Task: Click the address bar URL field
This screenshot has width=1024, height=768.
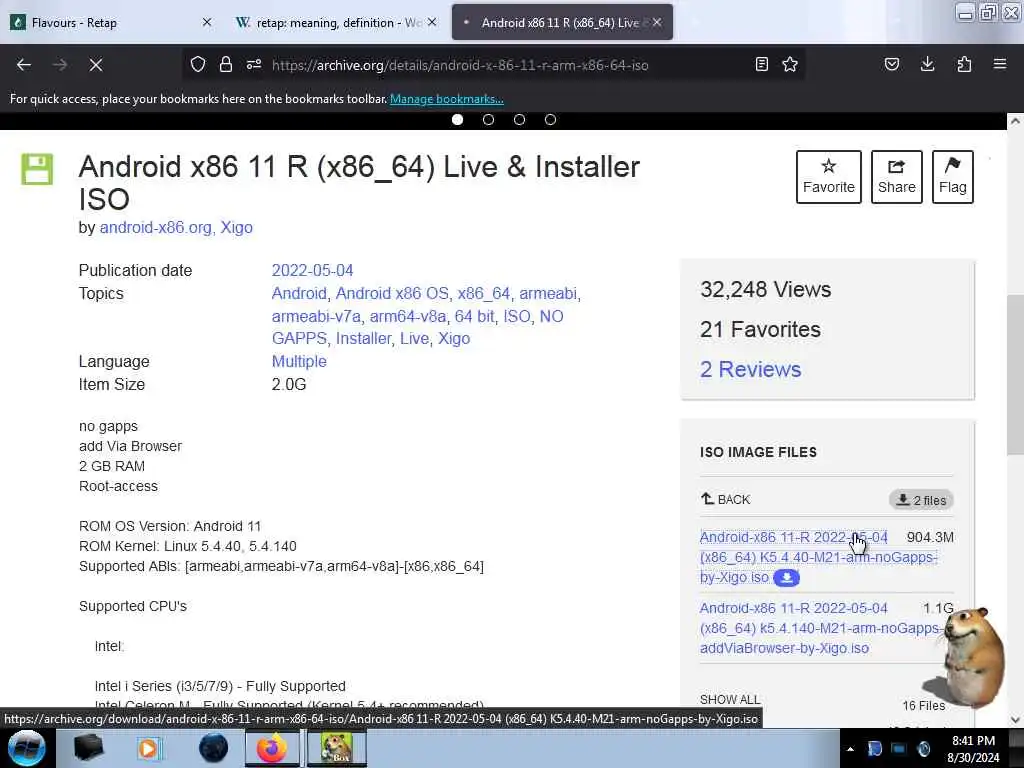Action: tap(496, 65)
